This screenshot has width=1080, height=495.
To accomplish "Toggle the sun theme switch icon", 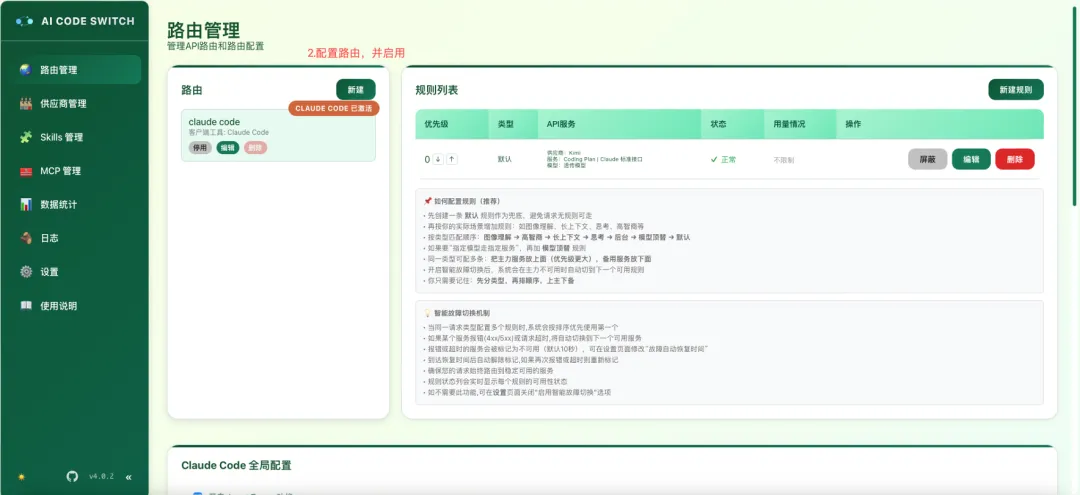I will [x=21, y=476].
